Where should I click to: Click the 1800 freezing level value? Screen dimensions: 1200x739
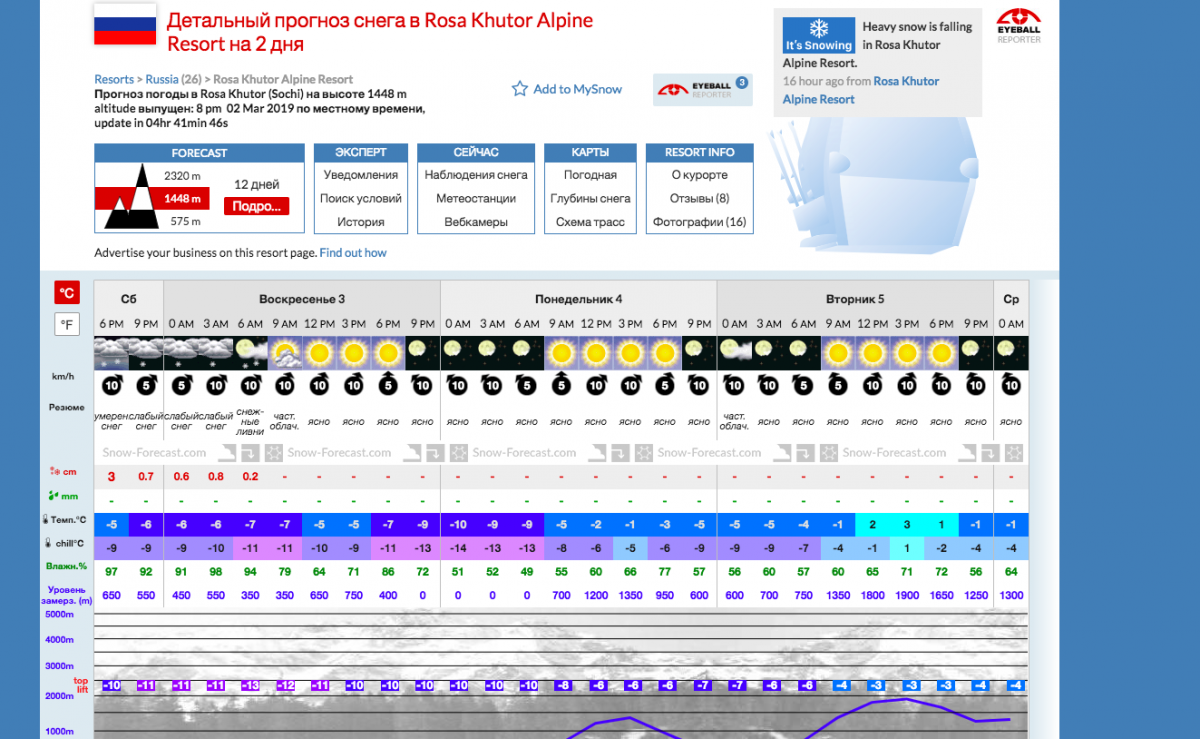[x=873, y=595]
